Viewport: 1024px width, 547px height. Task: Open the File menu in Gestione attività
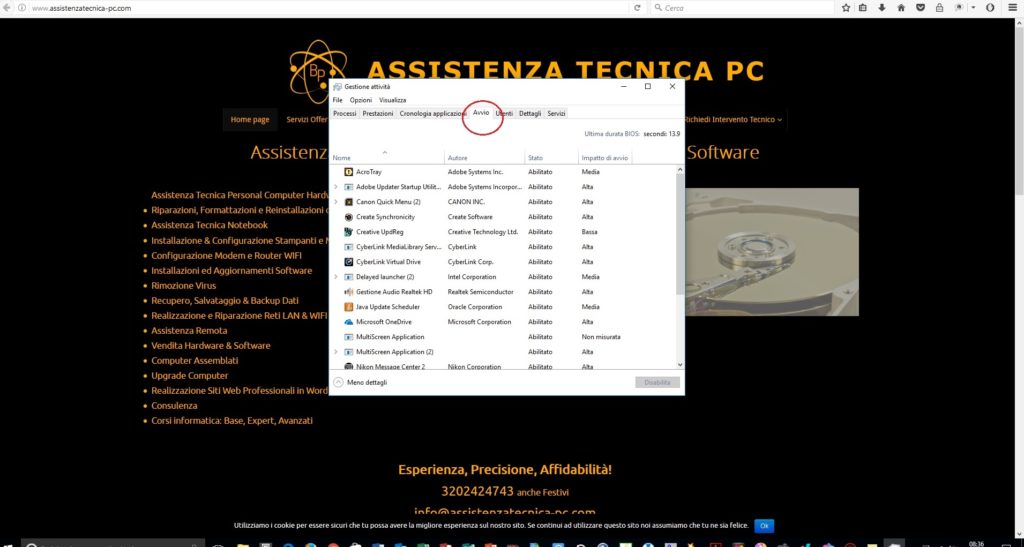(338, 100)
